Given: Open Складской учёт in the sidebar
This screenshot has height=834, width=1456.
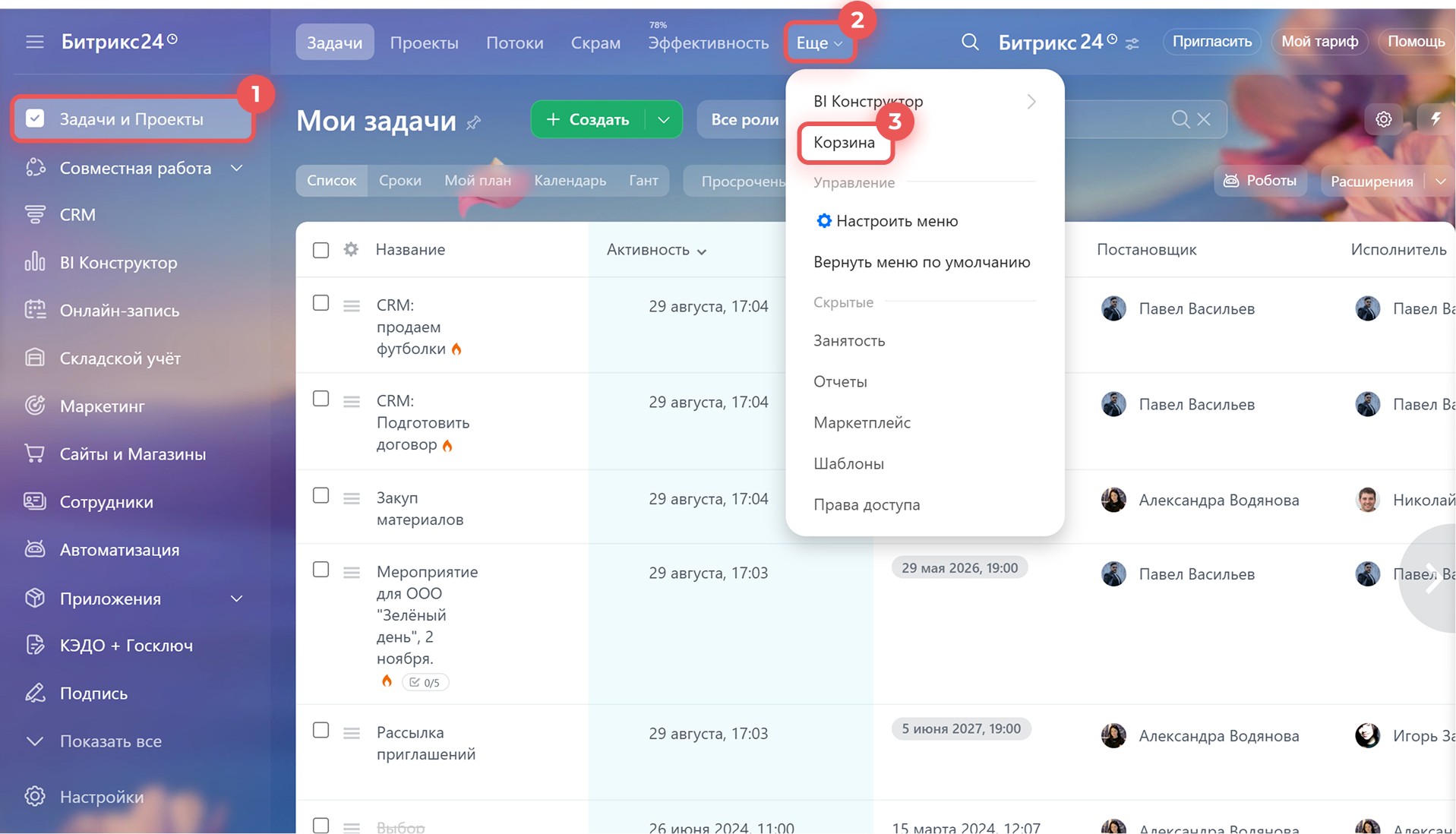Looking at the screenshot, I should coord(120,359).
